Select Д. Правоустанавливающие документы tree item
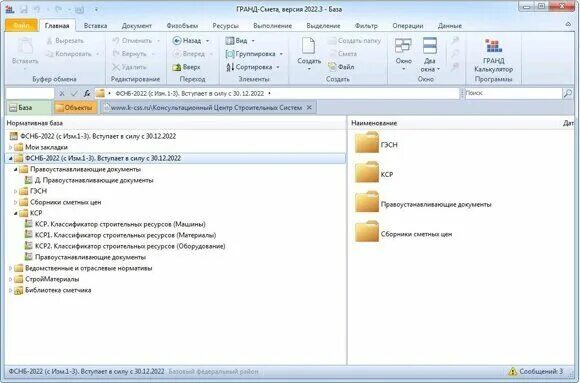The width and height of the screenshot is (580, 383). (x=94, y=181)
